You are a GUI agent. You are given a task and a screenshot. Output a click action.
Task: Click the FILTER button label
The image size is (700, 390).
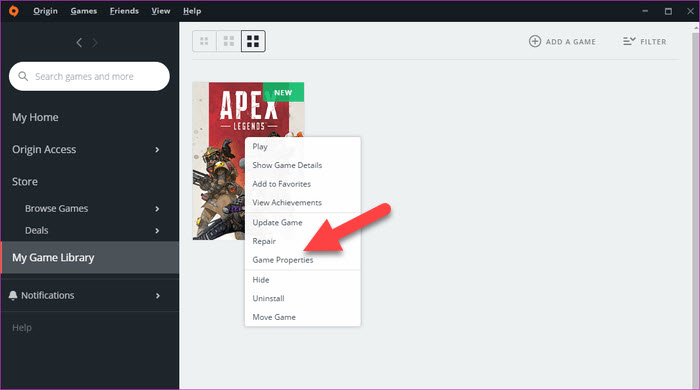pyautogui.click(x=653, y=42)
